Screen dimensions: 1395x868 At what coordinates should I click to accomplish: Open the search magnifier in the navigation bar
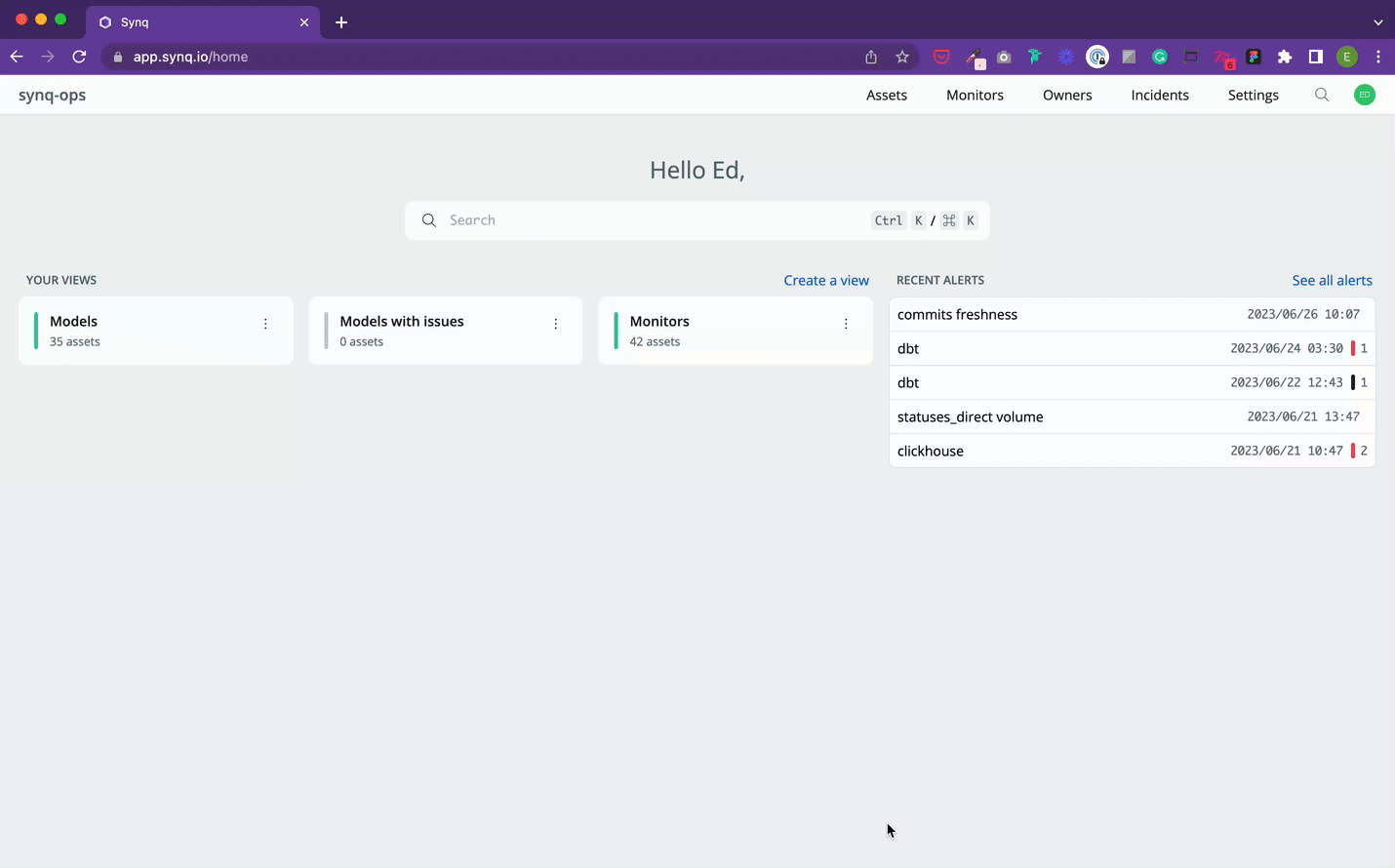point(1322,95)
